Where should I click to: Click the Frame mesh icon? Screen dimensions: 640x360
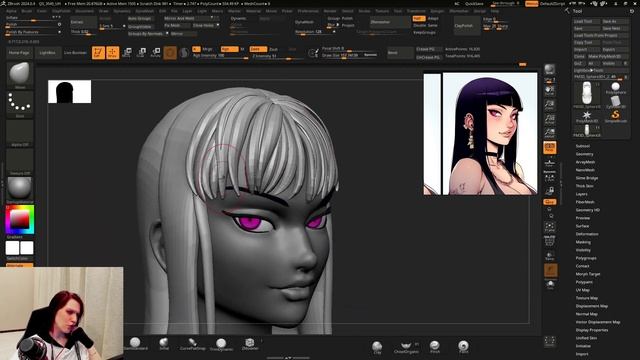pos(549,227)
